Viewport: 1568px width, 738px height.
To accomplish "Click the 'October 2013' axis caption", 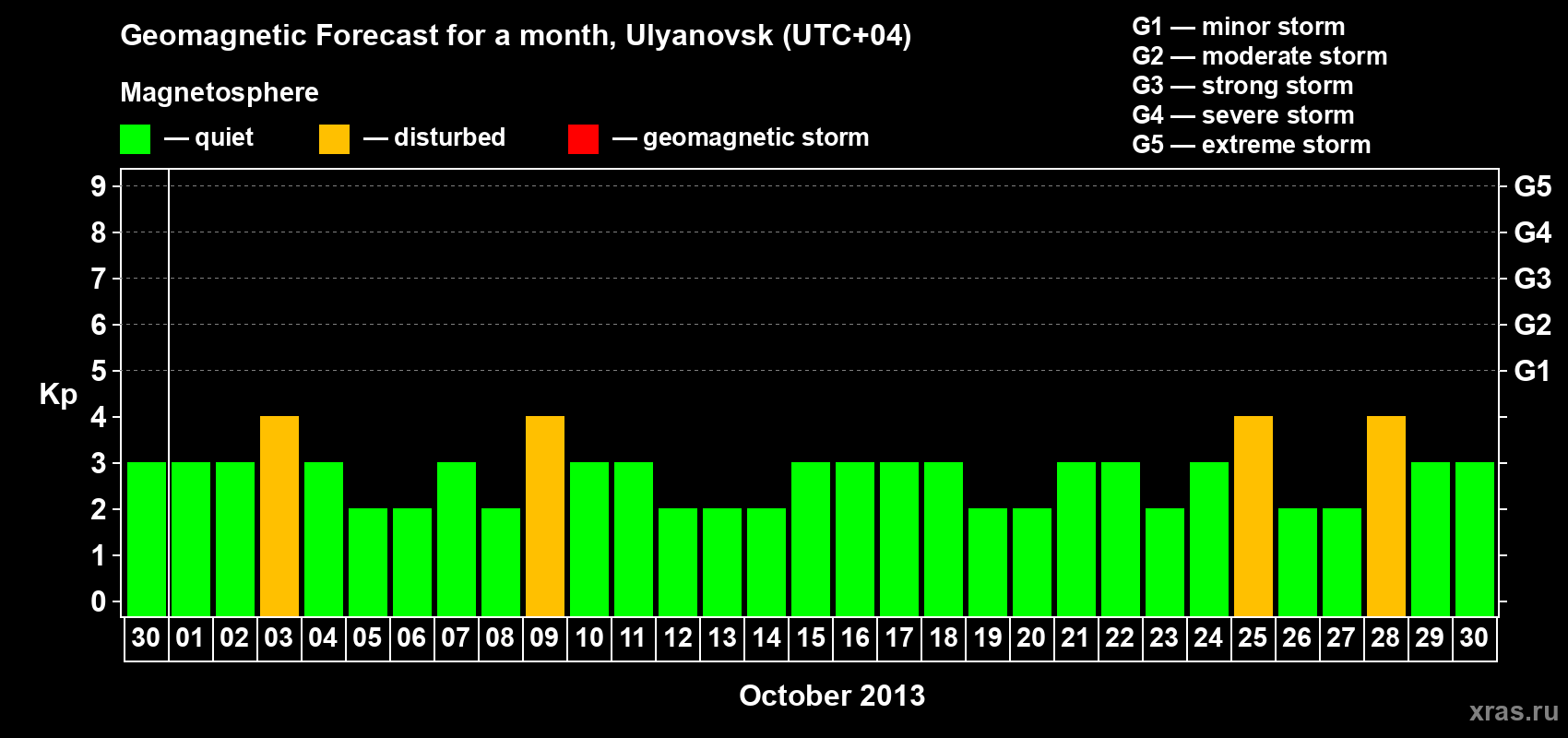I will 832,696.
